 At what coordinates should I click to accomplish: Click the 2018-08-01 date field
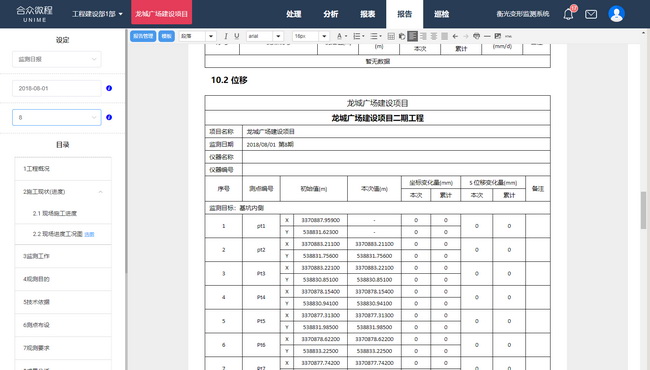(57, 88)
